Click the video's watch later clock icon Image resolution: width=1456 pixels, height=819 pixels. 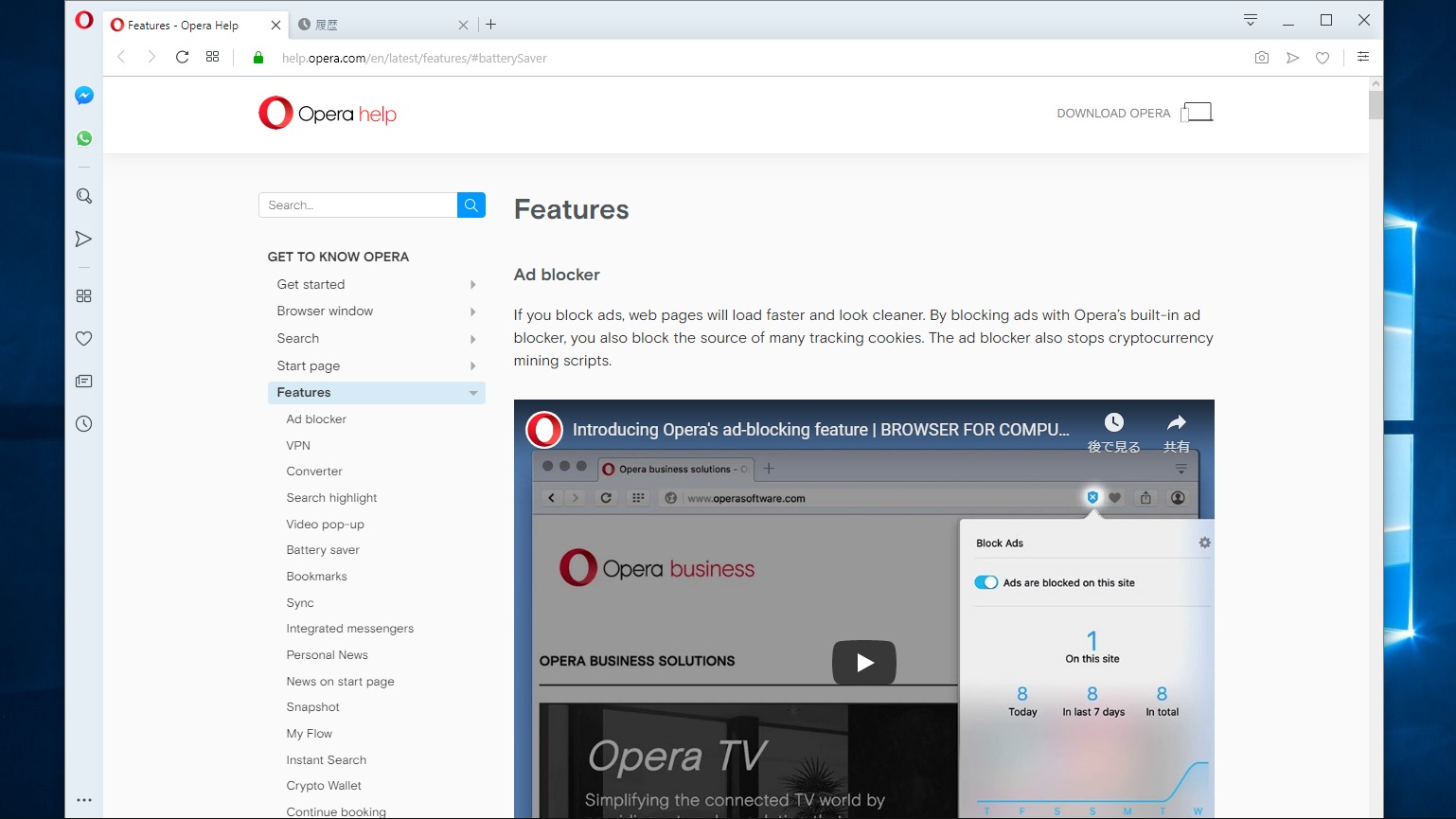click(1114, 422)
